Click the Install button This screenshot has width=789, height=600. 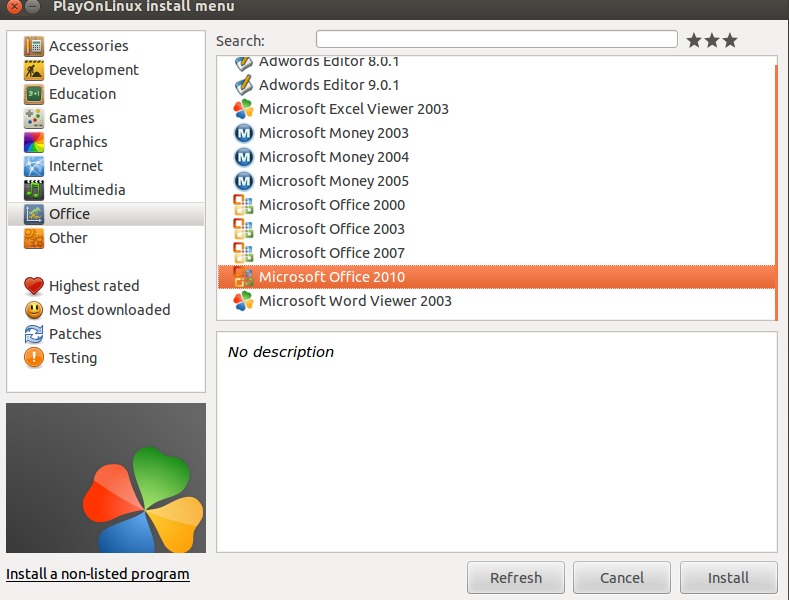click(729, 577)
